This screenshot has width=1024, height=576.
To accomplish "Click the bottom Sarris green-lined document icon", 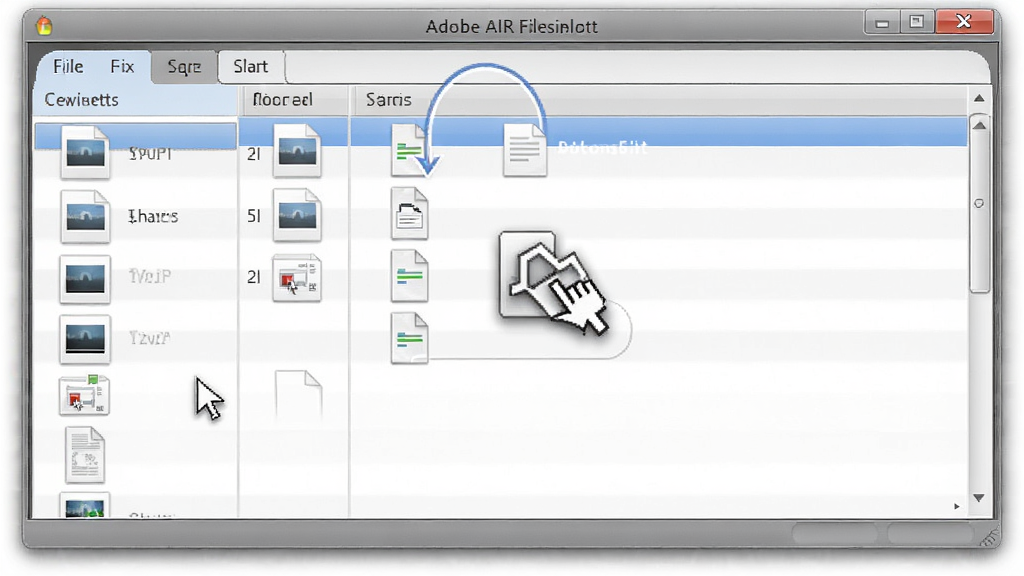I will [x=409, y=338].
